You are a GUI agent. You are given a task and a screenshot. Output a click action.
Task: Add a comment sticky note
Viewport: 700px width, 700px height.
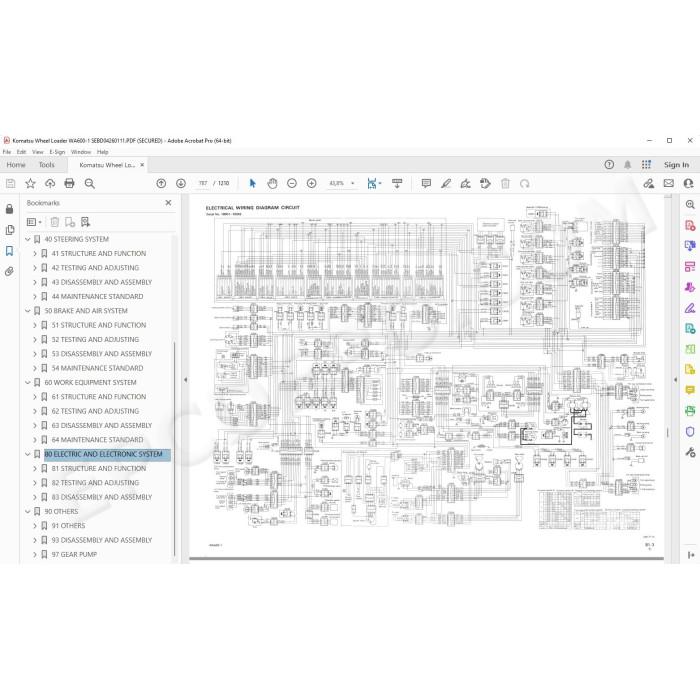pos(426,183)
